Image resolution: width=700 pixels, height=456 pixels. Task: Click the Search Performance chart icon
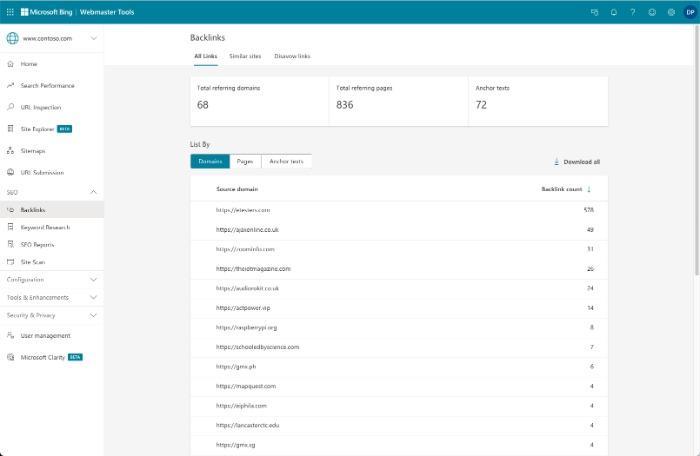click(11, 85)
